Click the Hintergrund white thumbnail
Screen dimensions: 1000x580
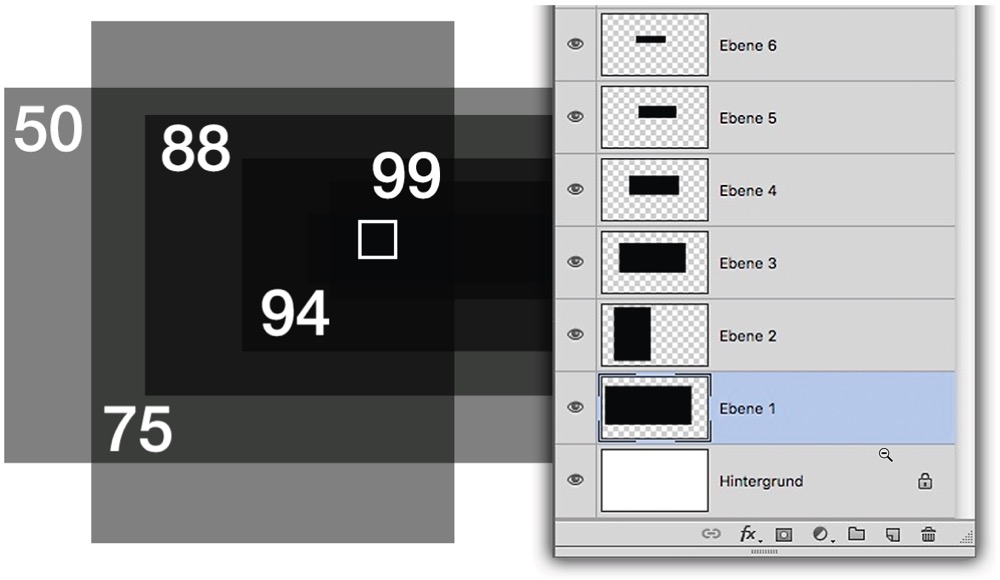(x=654, y=480)
